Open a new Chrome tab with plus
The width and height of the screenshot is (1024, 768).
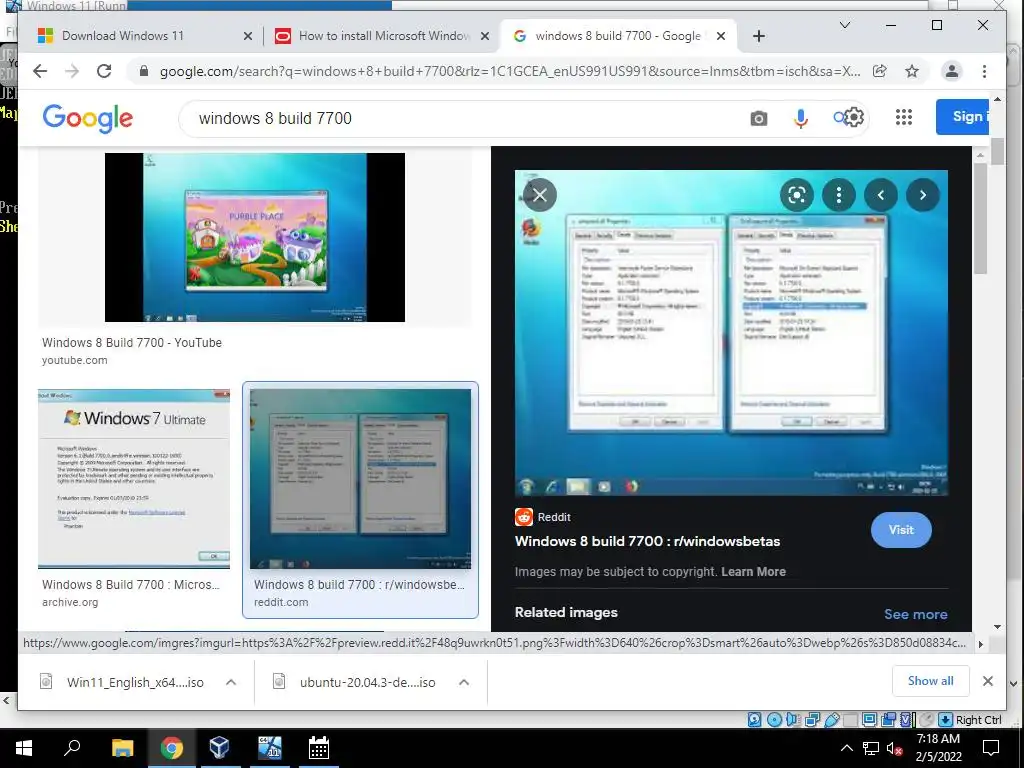(x=758, y=36)
